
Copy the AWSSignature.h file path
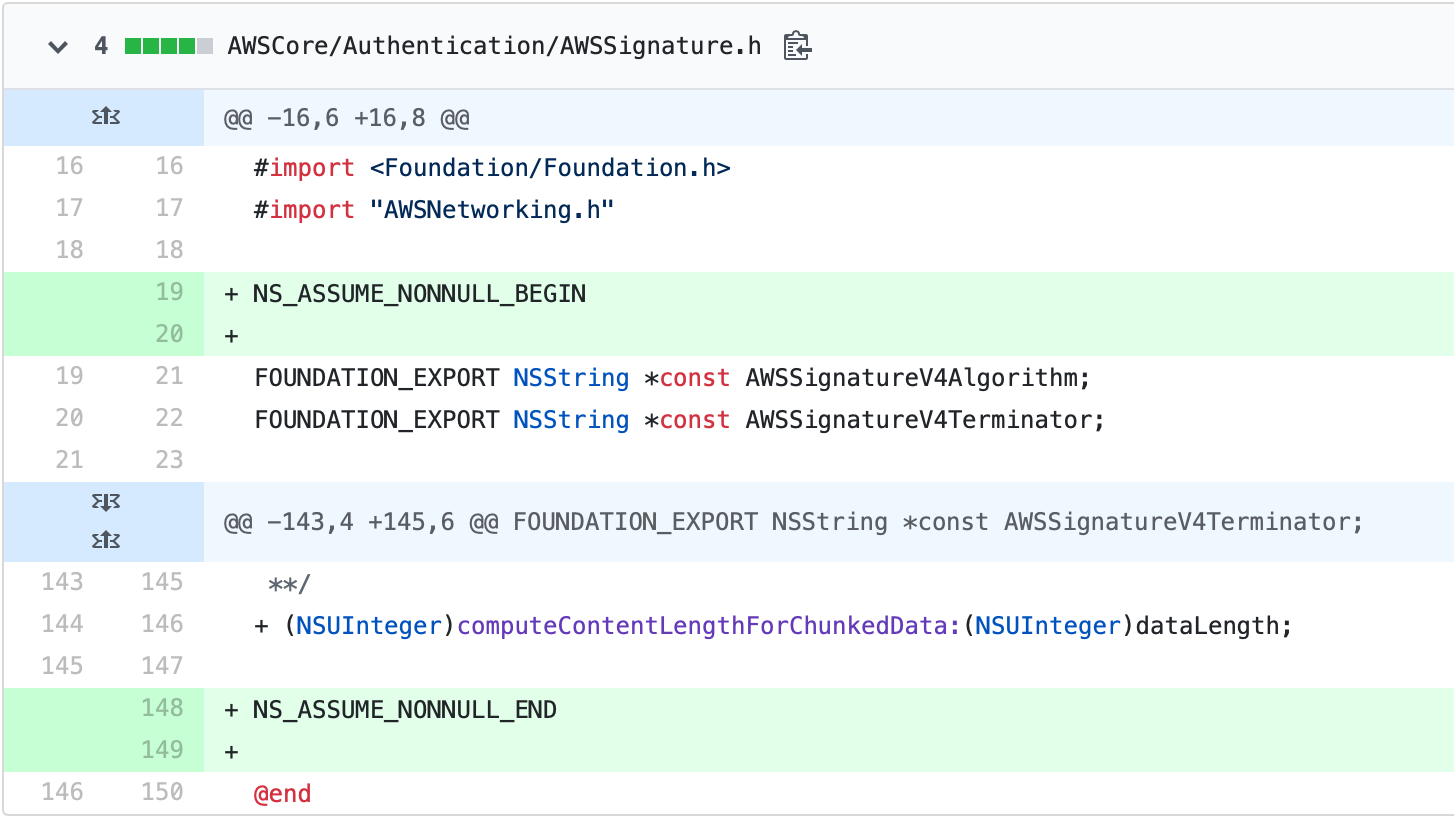click(x=796, y=46)
